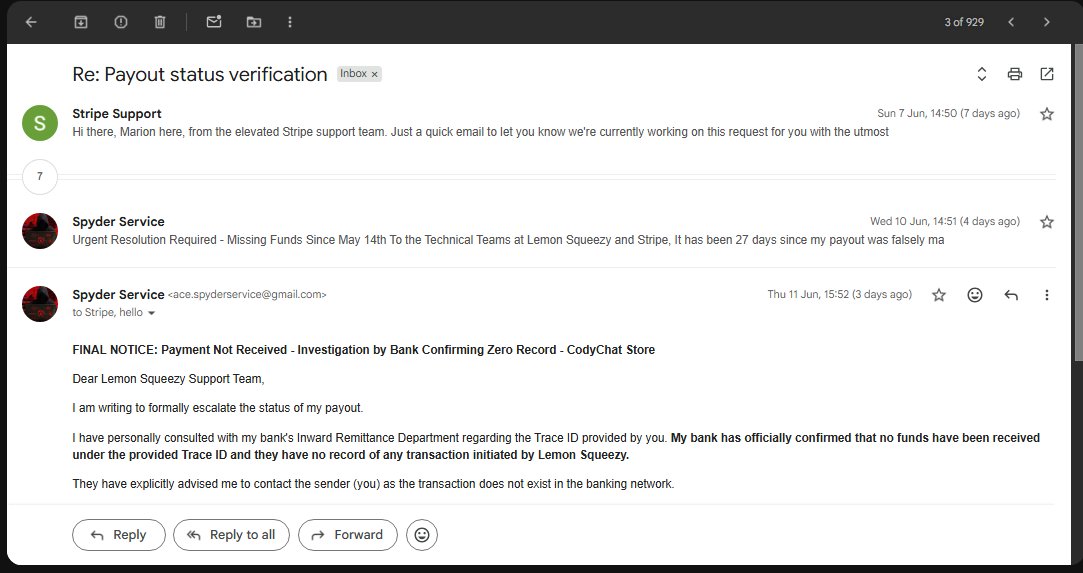Click the Reply to all button
The height and width of the screenshot is (573, 1083).
[x=231, y=535]
